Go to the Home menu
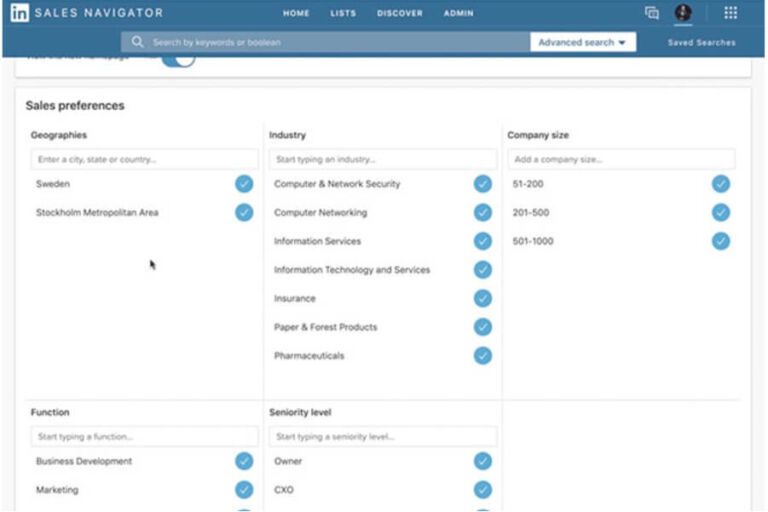This screenshot has width=768, height=512. tap(296, 13)
